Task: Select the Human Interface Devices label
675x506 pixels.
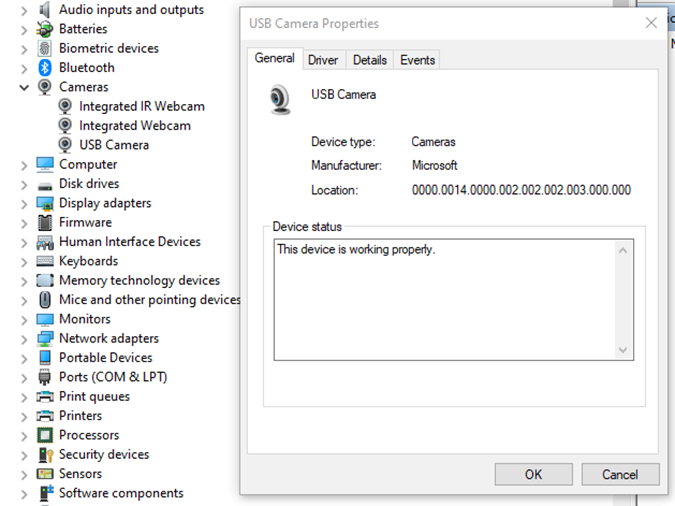Action: click(x=130, y=242)
